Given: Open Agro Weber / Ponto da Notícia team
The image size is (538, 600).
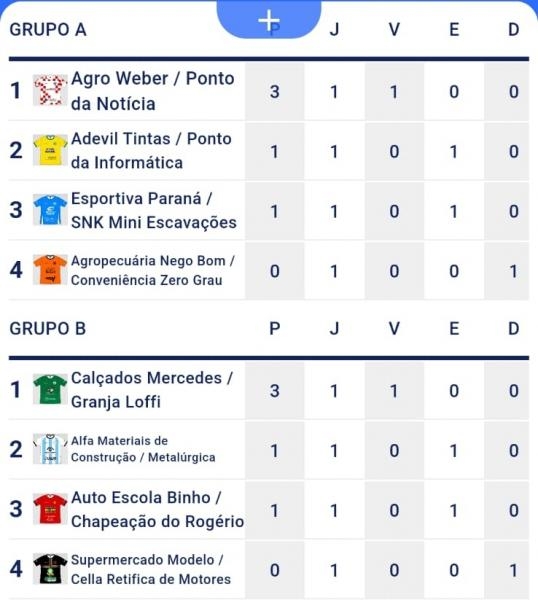Looking at the screenshot, I should (x=153, y=91).
